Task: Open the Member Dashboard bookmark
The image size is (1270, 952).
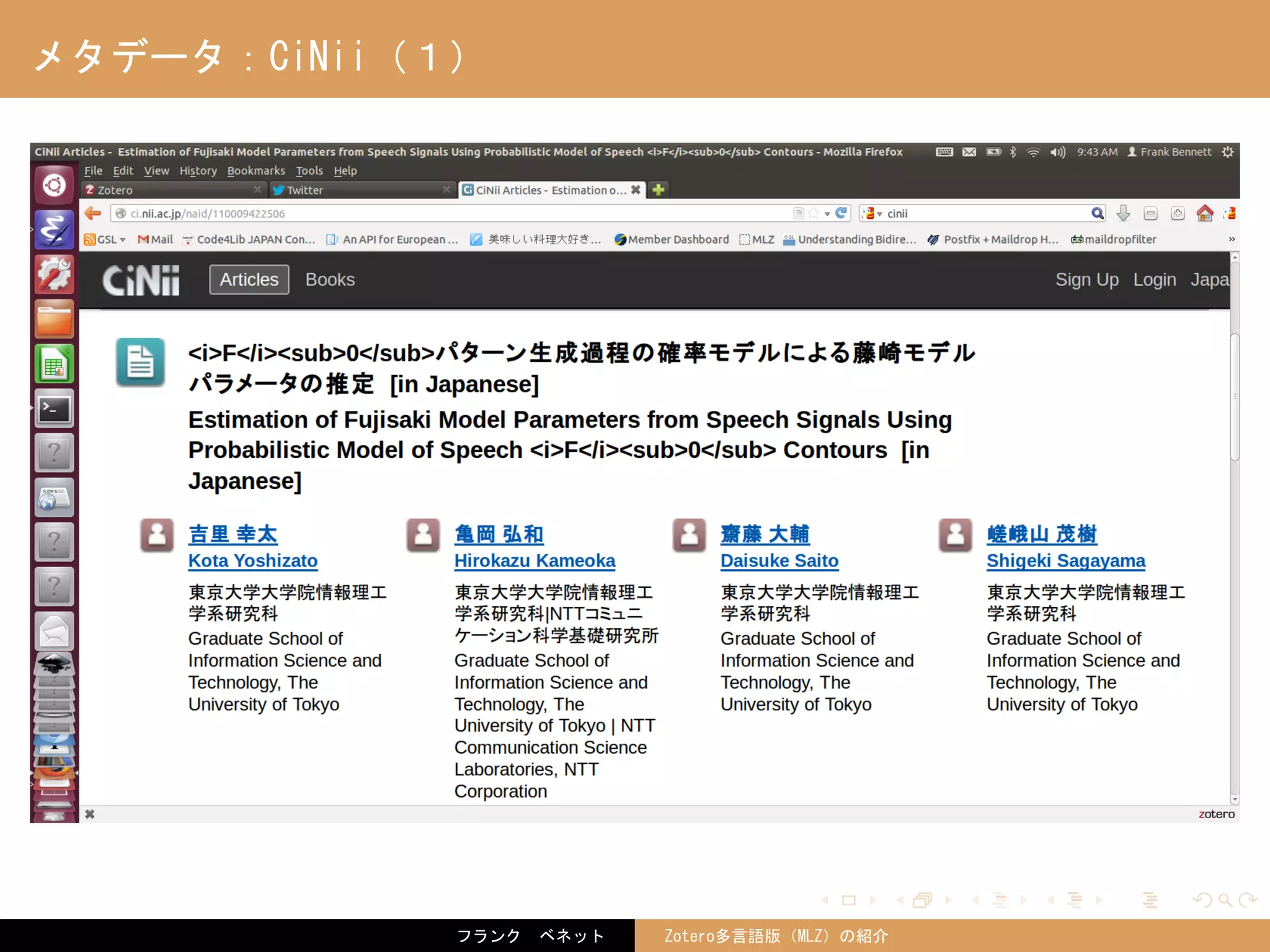Action: [671, 239]
